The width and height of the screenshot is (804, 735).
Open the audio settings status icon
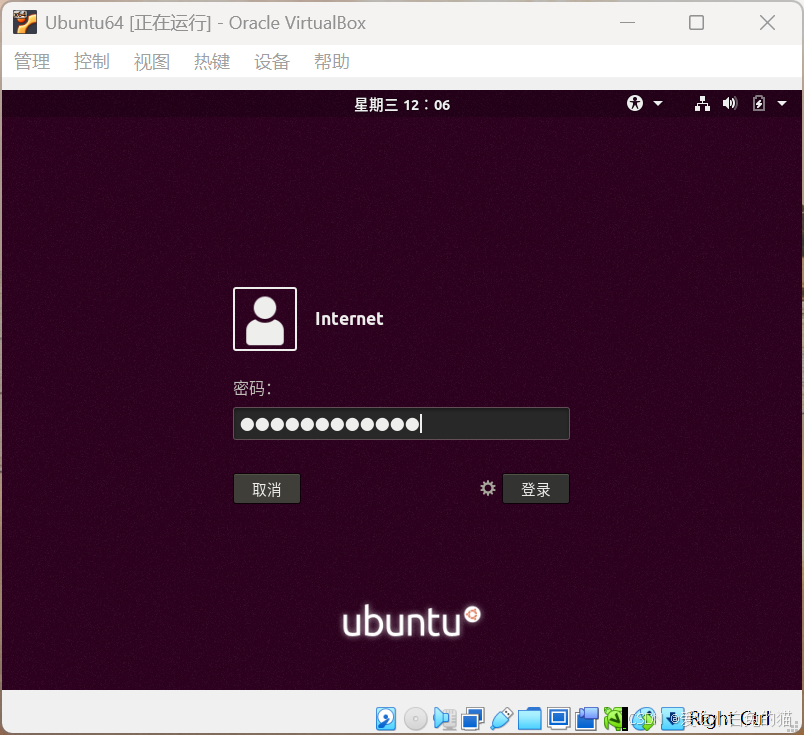(x=445, y=719)
